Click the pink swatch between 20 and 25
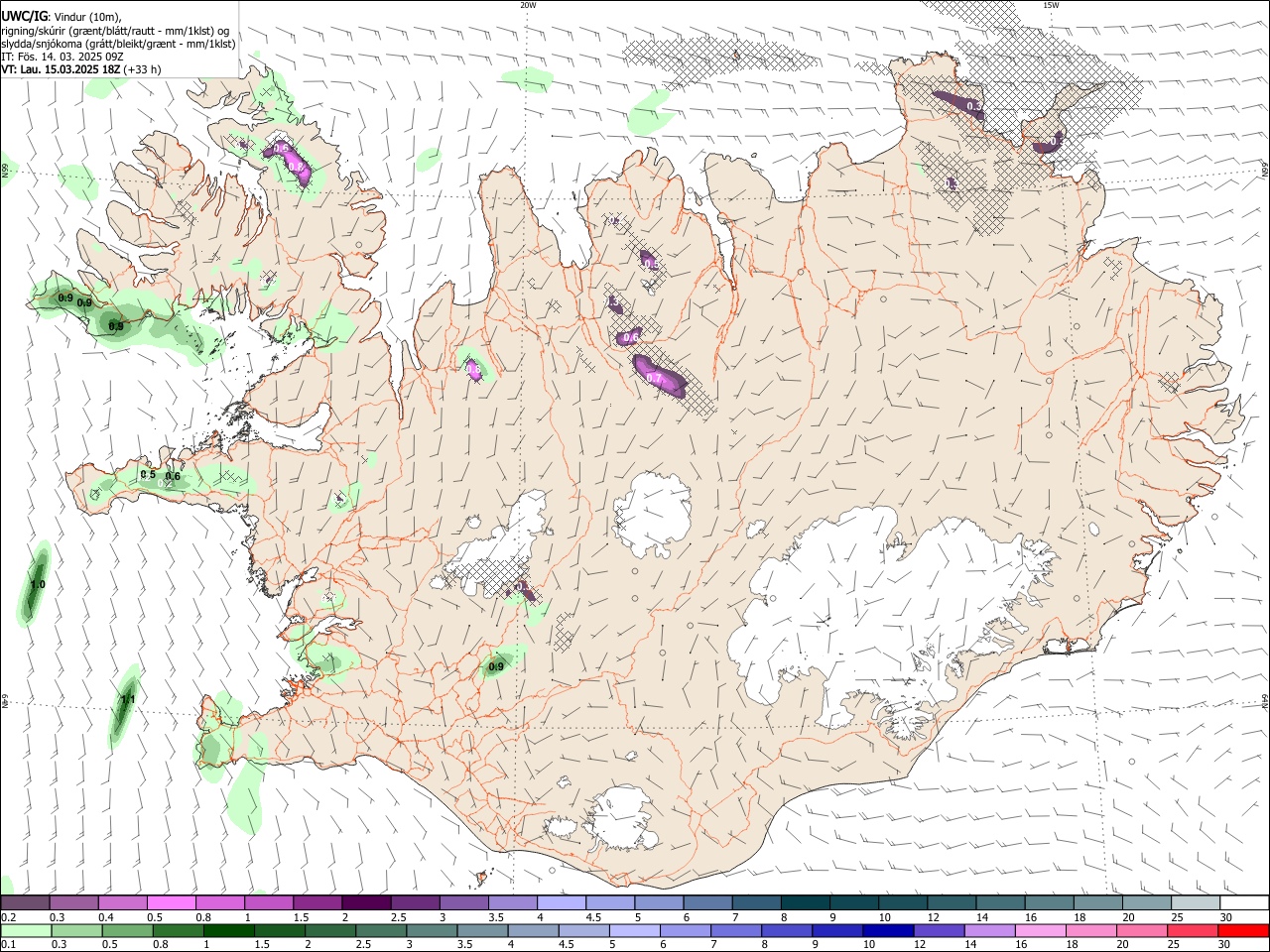This screenshot has width=1270, height=952. point(1141,930)
